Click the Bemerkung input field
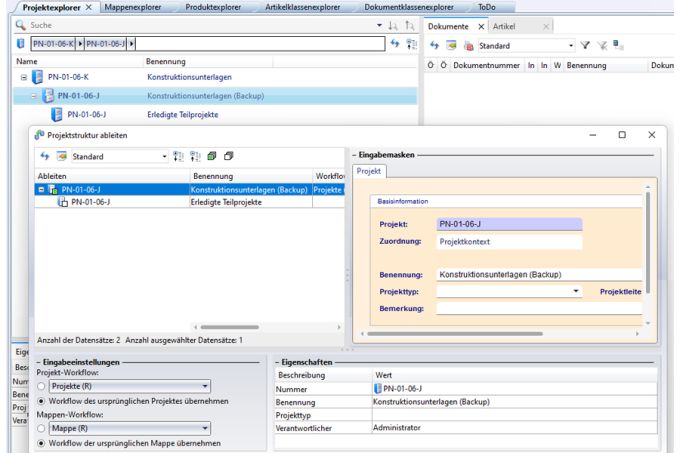680x453 pixels. pos(539,308)
